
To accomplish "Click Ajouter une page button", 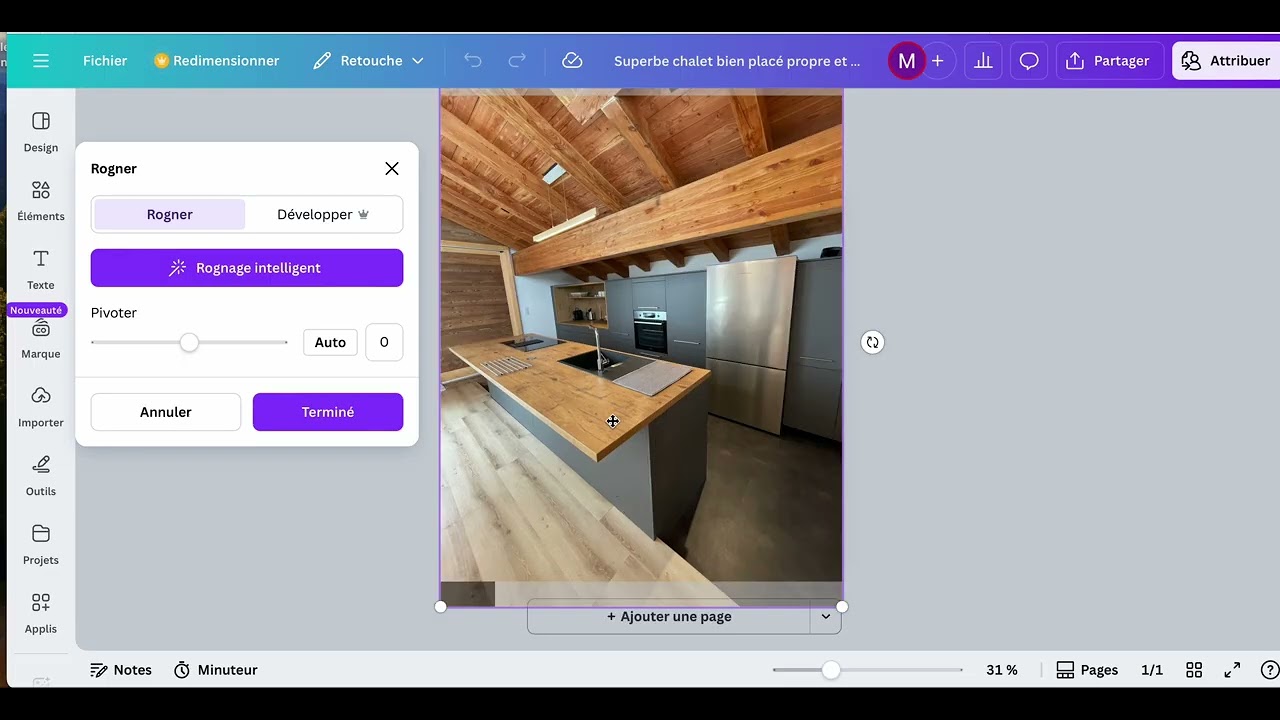I will point(669,617).
